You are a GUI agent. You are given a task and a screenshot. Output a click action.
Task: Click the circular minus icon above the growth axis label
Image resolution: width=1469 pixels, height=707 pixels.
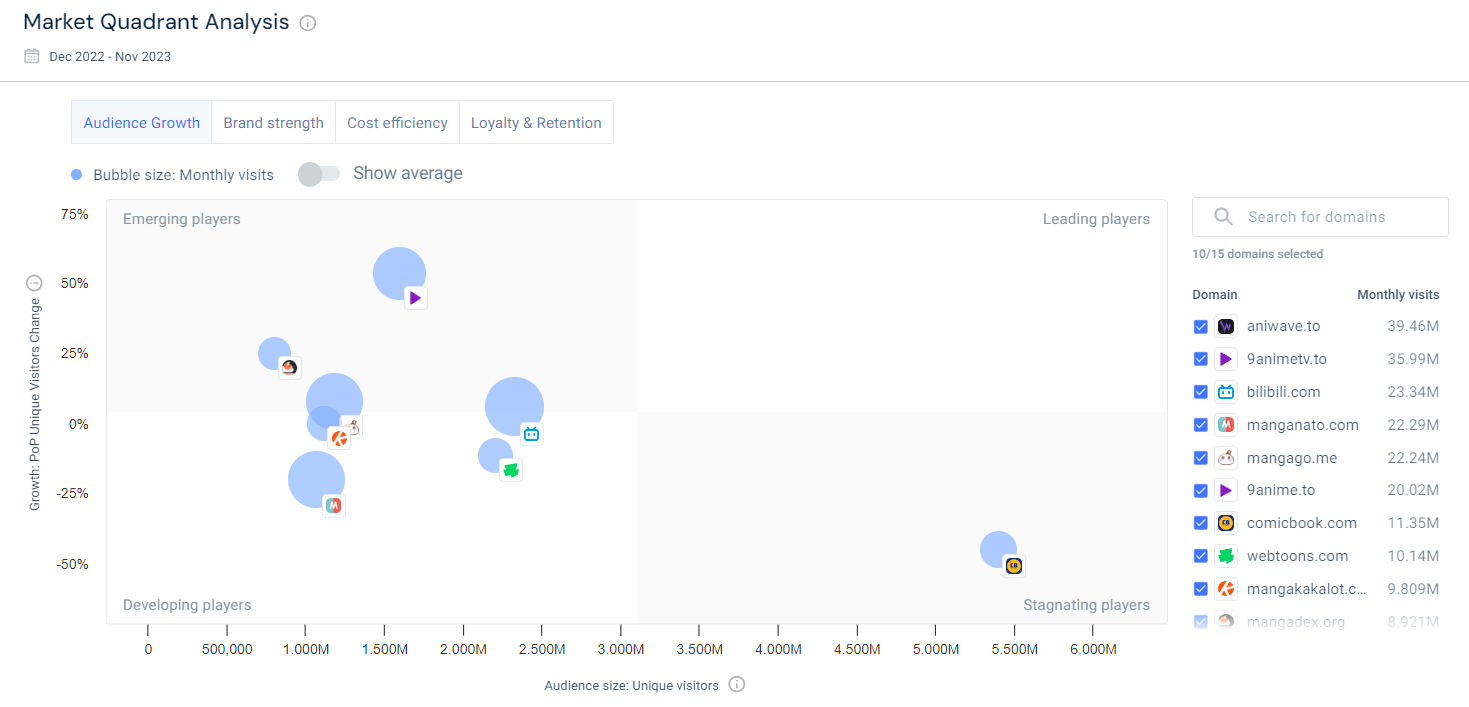pyautogui.click(x=35, y=283)
